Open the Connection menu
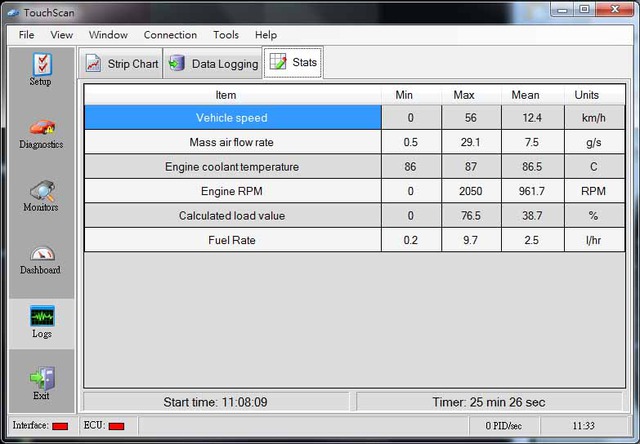Viewport: 640px width, 444px height. (170, 35)
